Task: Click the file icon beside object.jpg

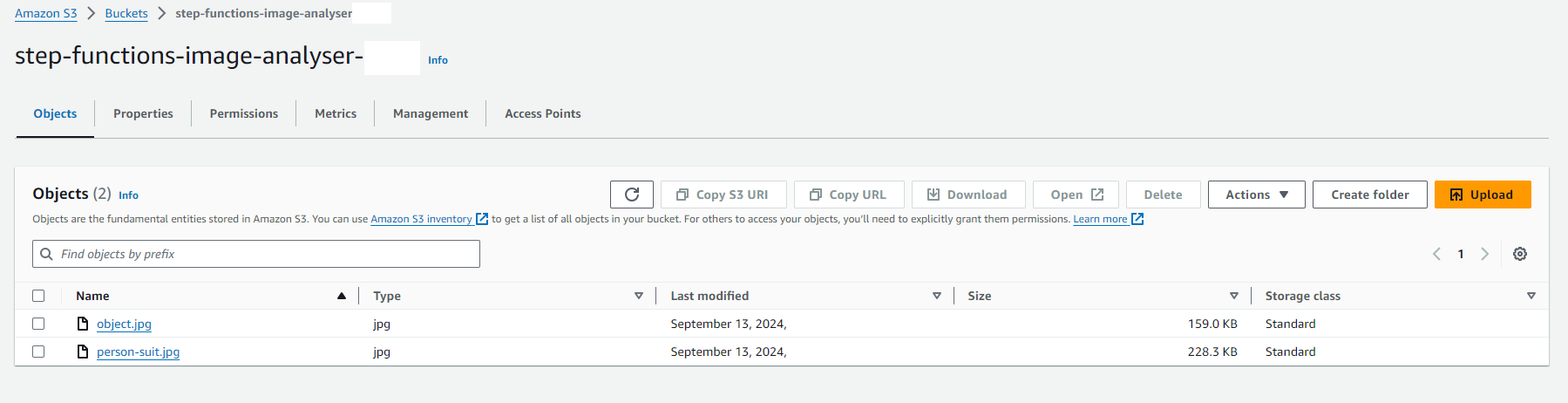Action: (x=83, y=324)
